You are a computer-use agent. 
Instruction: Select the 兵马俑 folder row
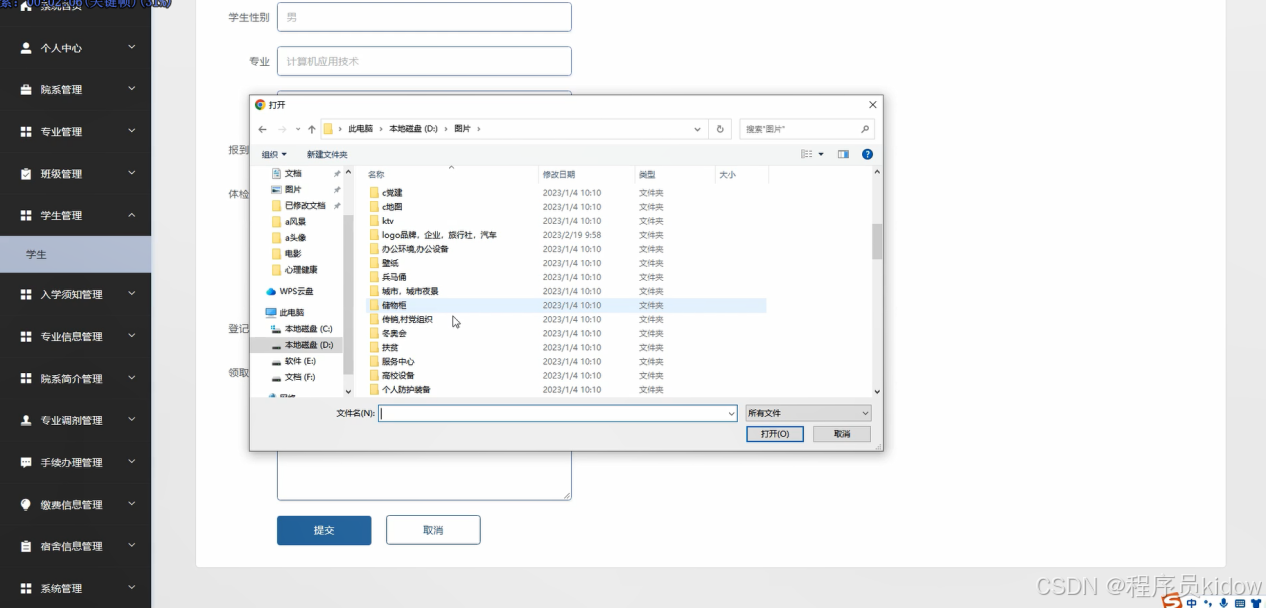[x=566, y=277]
